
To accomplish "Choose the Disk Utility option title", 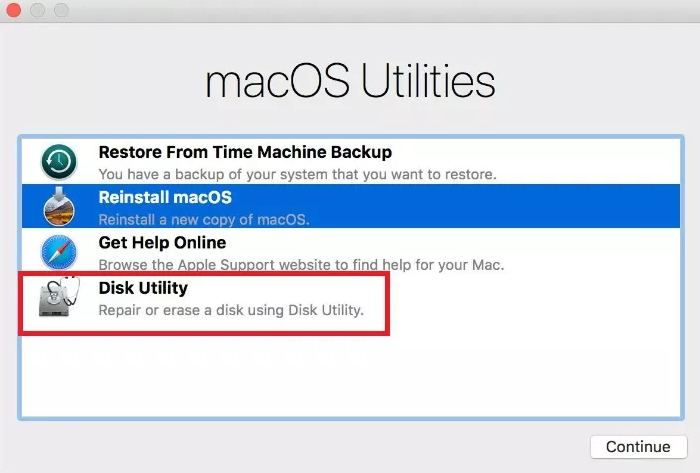I will point(143,288).
